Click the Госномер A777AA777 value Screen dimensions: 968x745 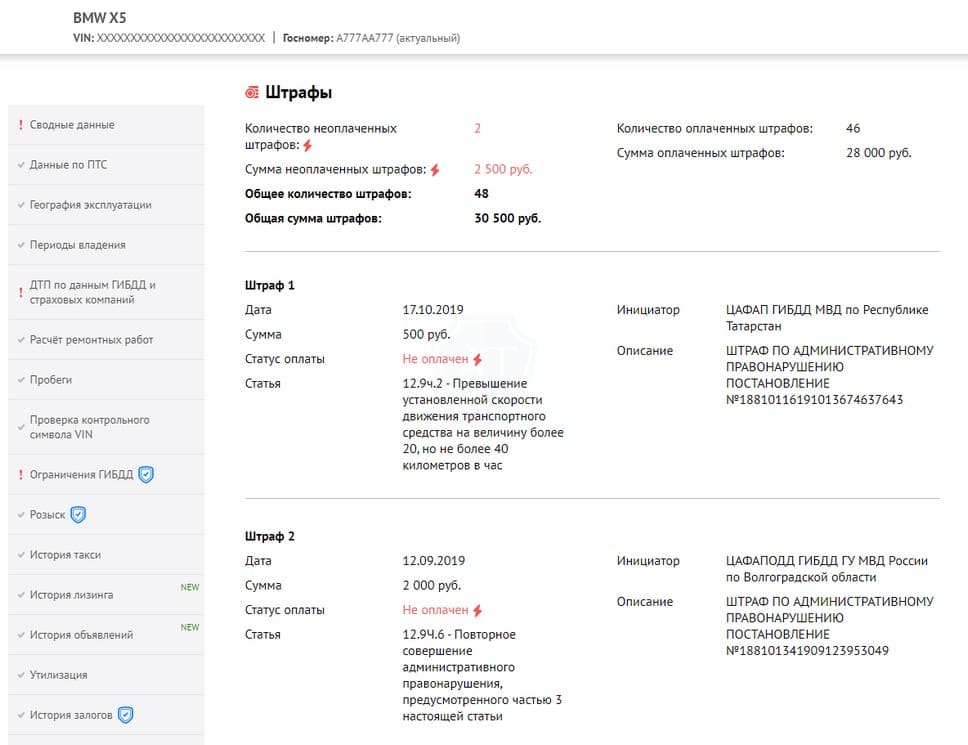(364, 38)
